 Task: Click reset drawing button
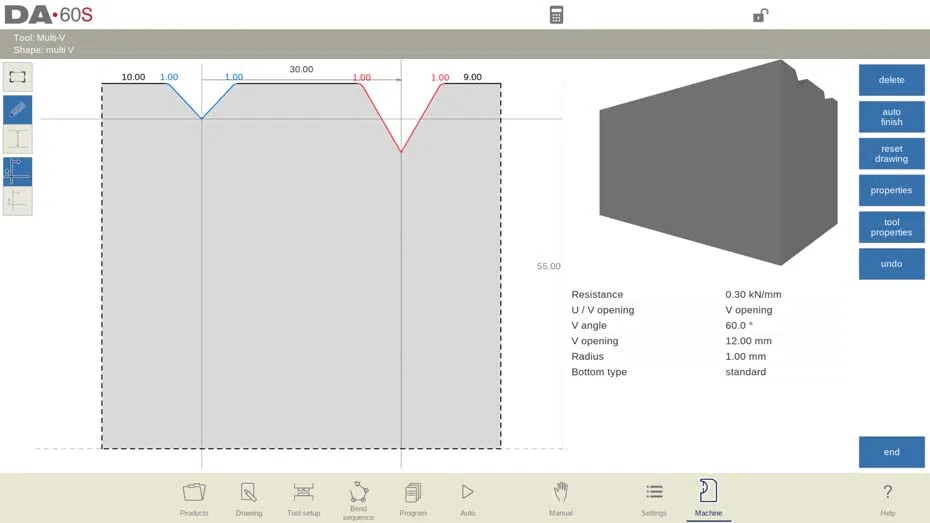tap(891, 154)
